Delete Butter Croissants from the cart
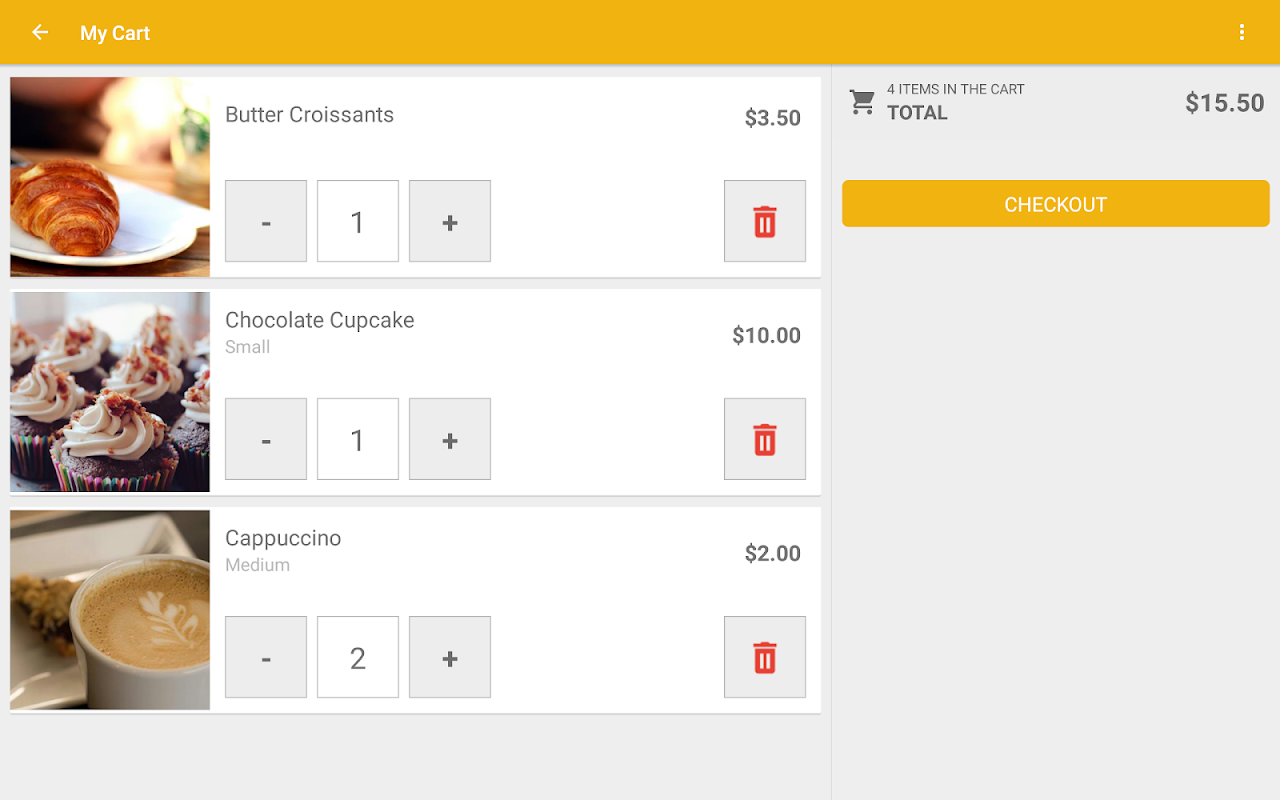The height and width of the screenshot is (800, 1280). (x=764, y=221)
